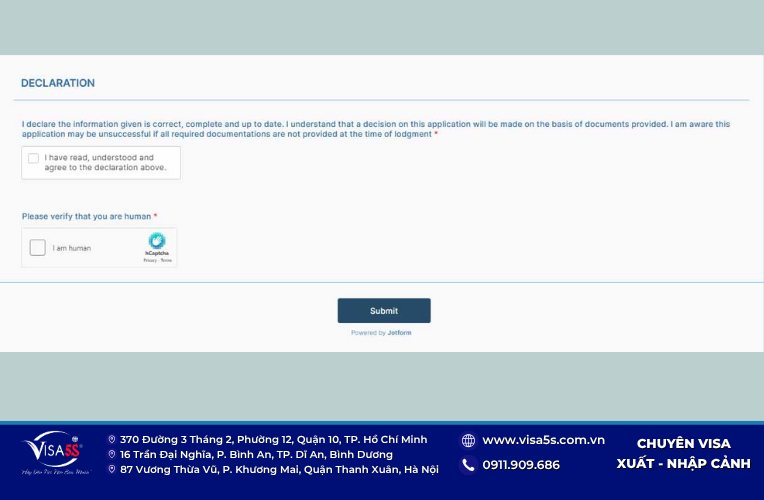The width and height of the screenshot is (764, 500).
Task: Click location pin next to Hà Nội address
Action: [112, 469]
